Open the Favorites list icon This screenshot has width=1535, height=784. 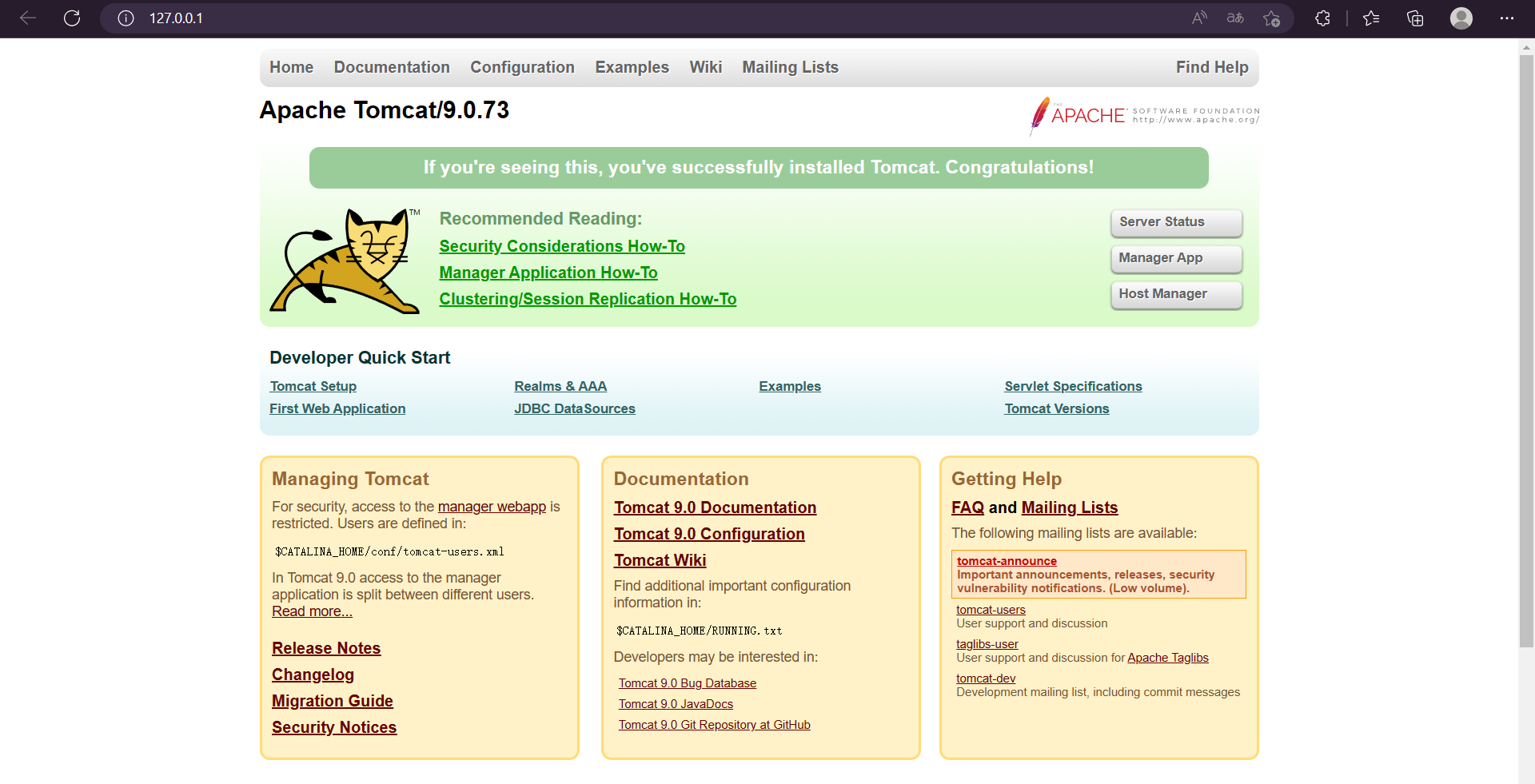pos(1371,18)
